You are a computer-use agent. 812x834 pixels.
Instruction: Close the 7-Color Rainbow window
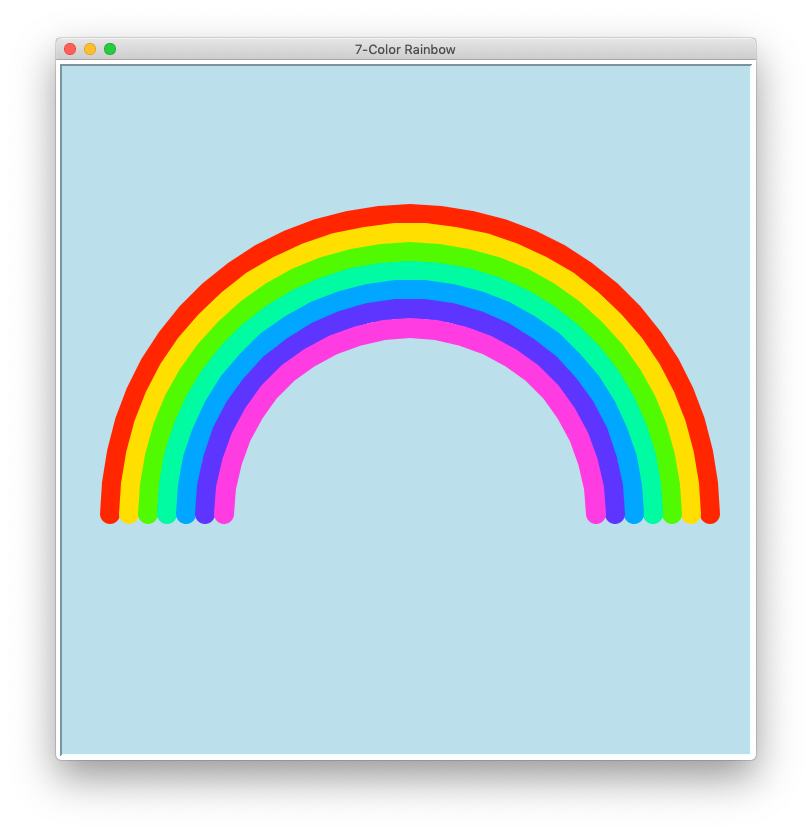68,47
